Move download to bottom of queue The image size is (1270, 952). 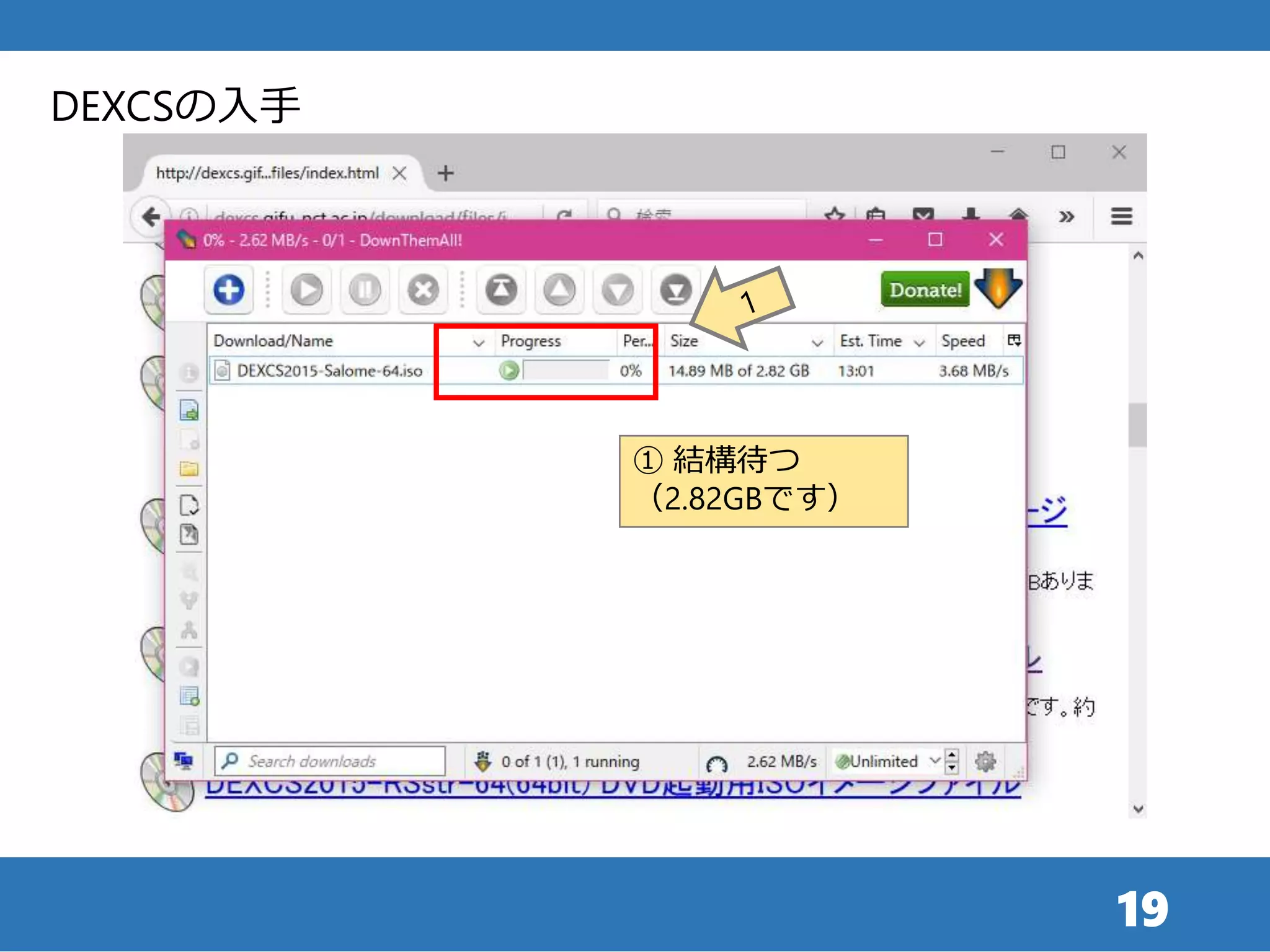point(675,289)
